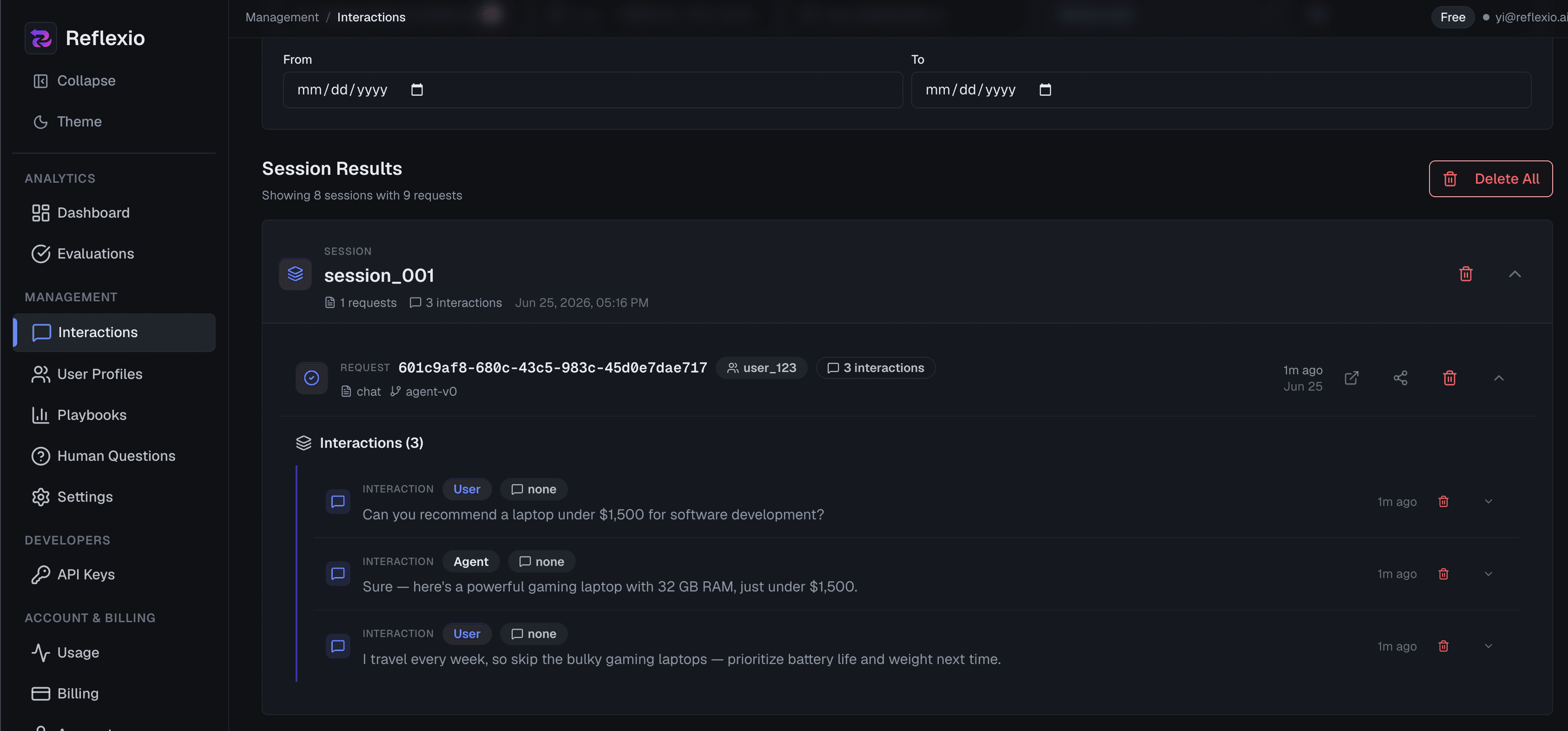The image size is (1568, 731).
Task: Click the request ID 601c9af8-680c-43c5-983c-45d0e7dae717
Action: (553, 368)
